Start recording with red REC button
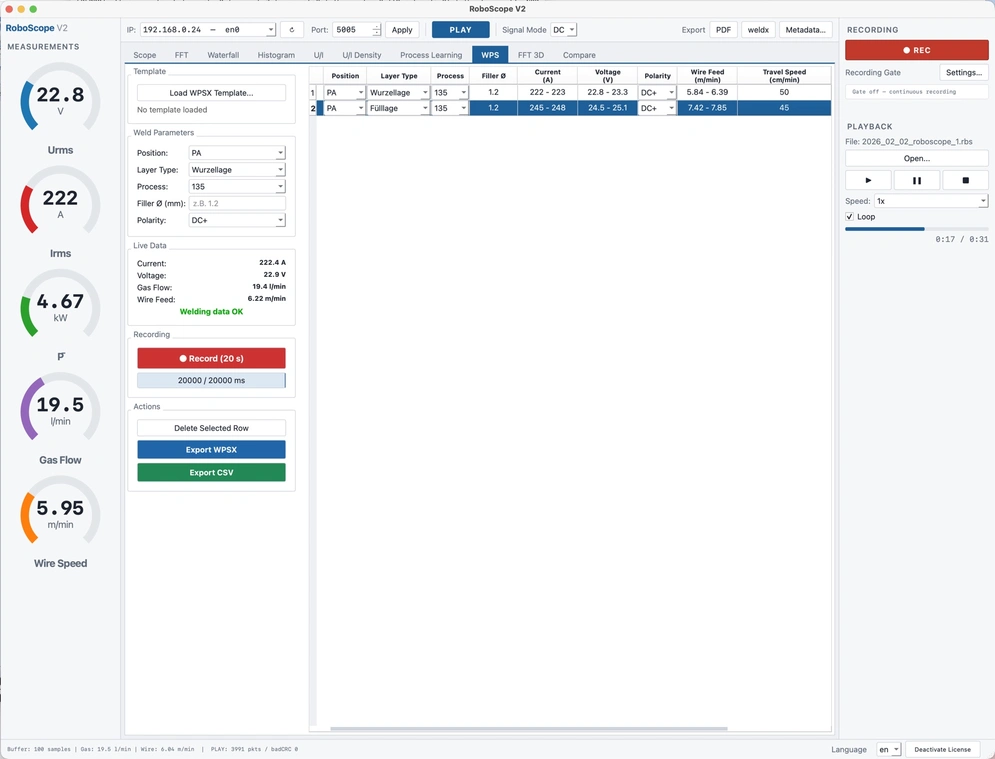995x759 pixels. click(916, 50)
